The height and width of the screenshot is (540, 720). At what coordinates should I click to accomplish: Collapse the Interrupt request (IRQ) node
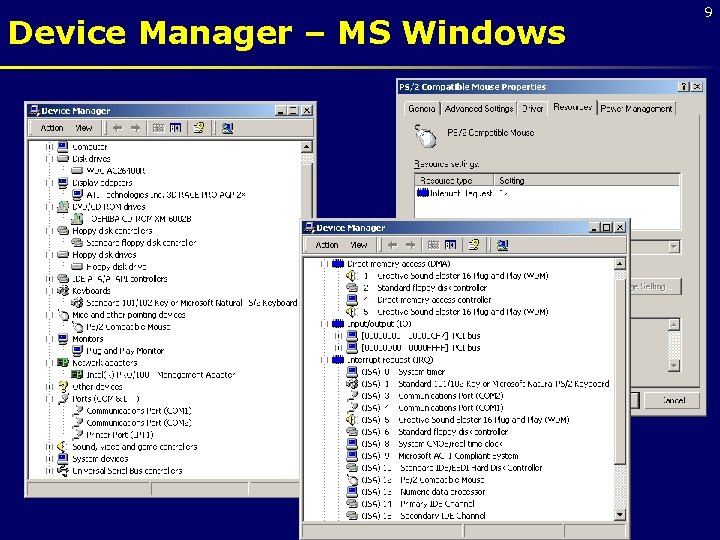click(x=324, y=360)
